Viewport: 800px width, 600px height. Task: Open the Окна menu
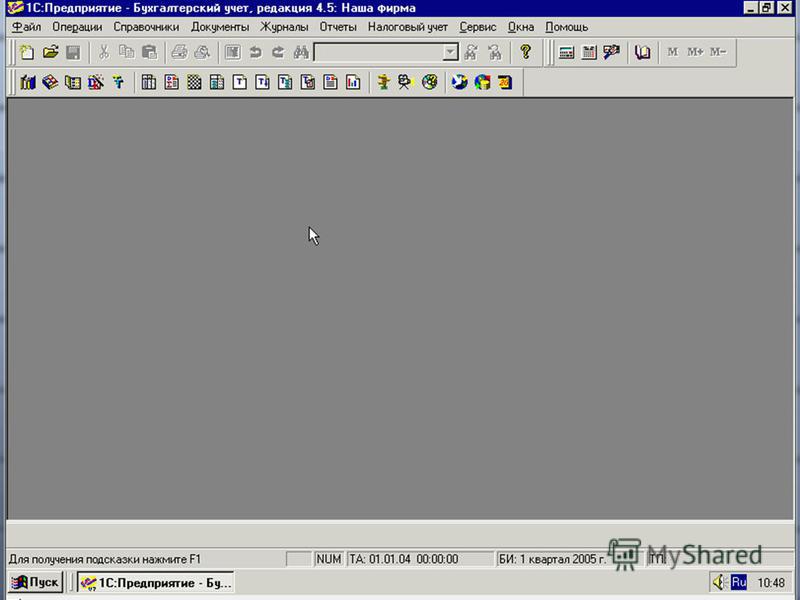(521, 27)
